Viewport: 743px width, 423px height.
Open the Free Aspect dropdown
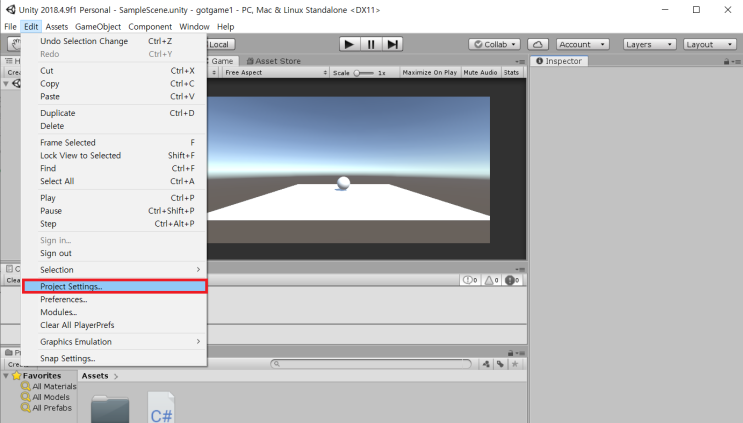click(x=275, y=72)
